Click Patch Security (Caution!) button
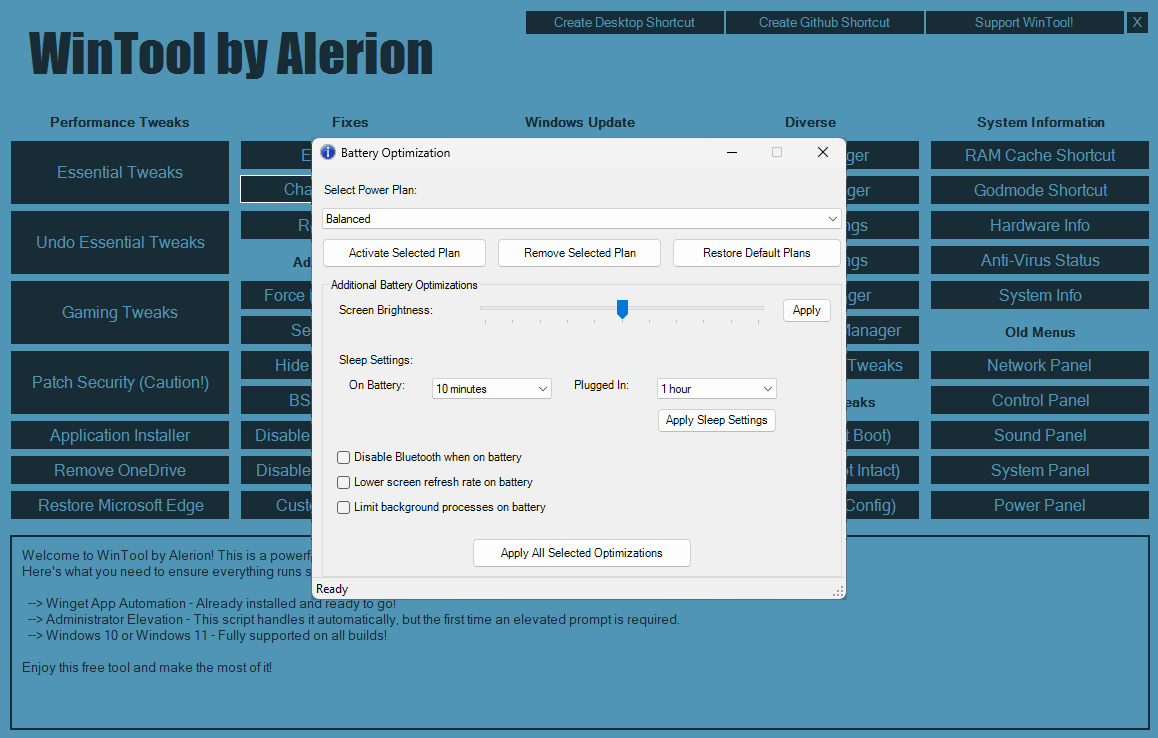 pos(120,383)
